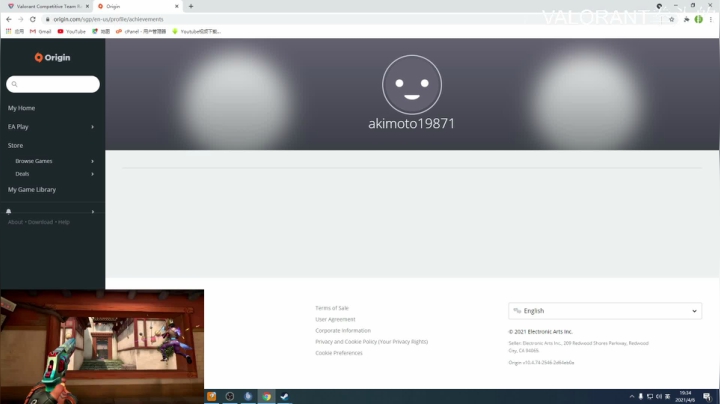Focus the Origin search field
This screenshot has height=404, width=720.
(53, 84)
